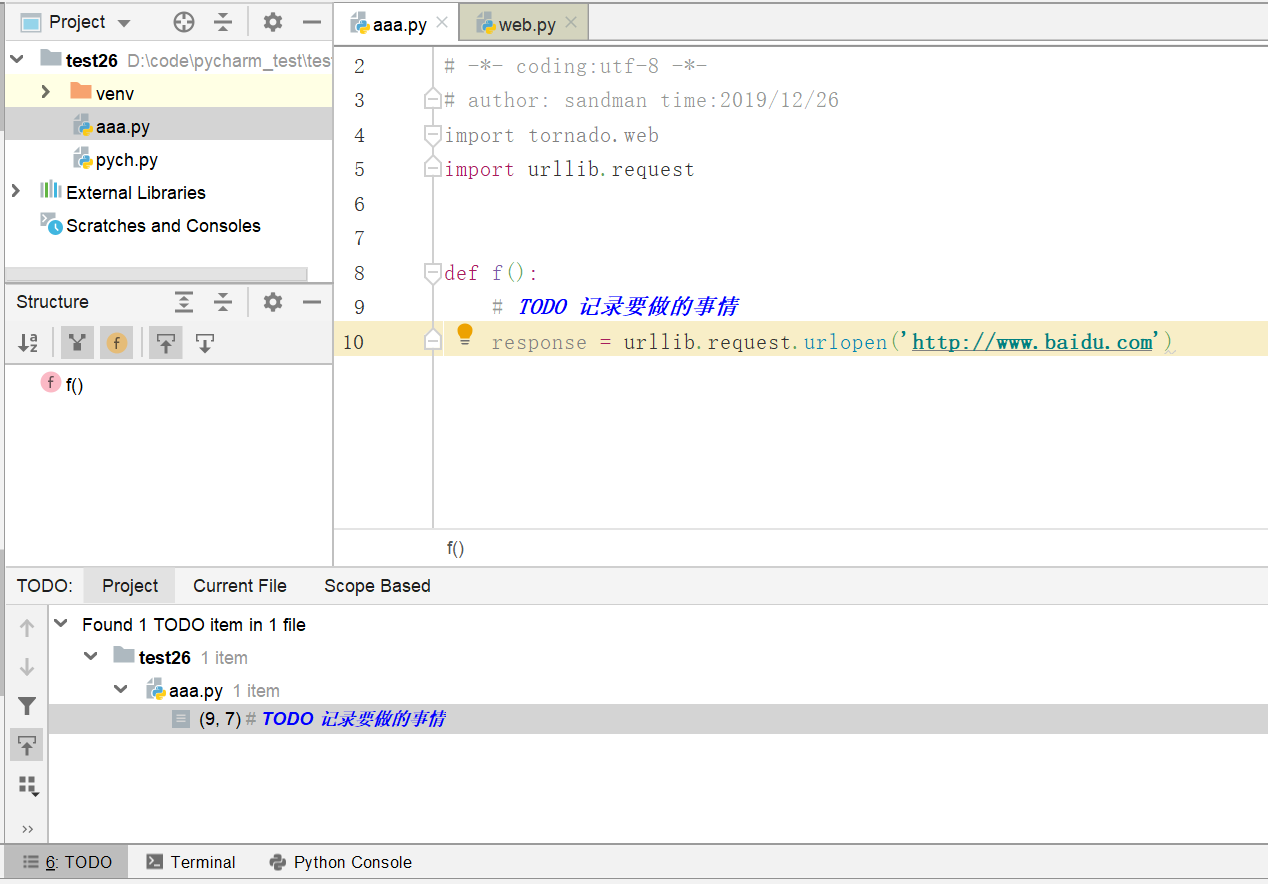Expand the venv folder

(46, 92)
